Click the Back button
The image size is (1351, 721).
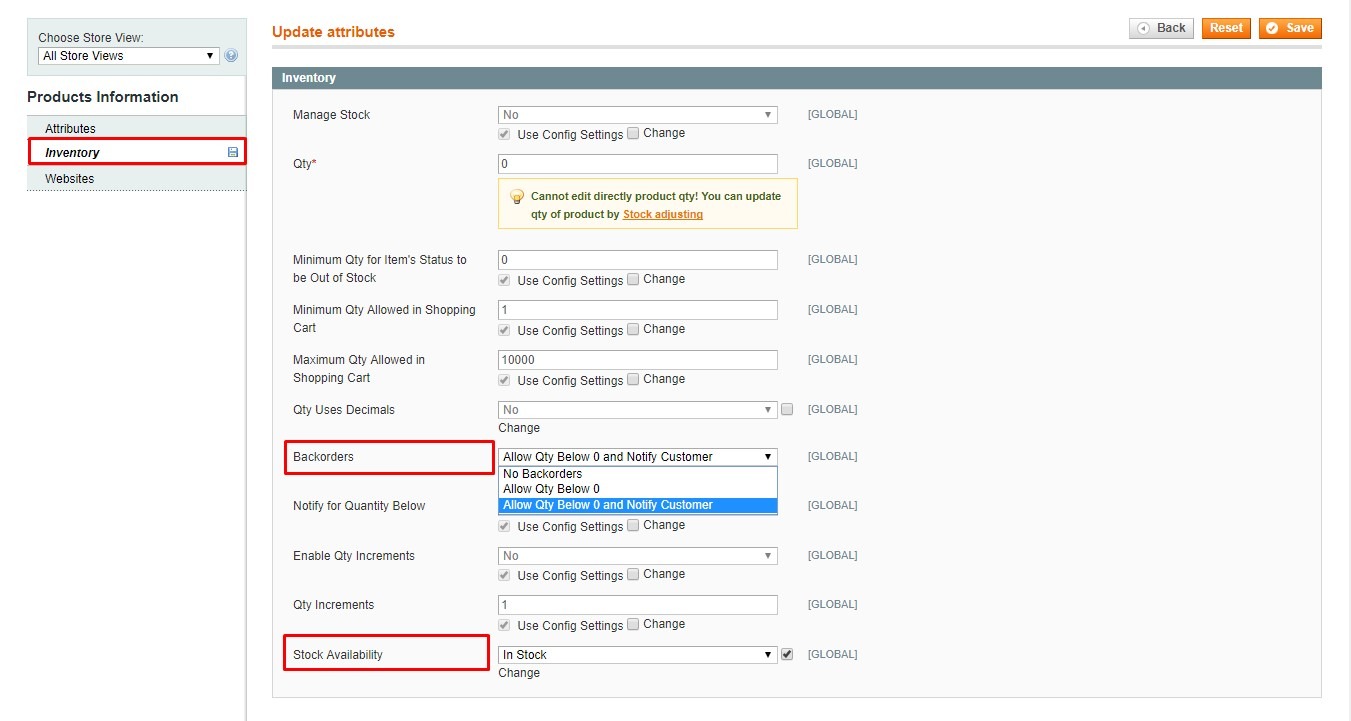1161,28
